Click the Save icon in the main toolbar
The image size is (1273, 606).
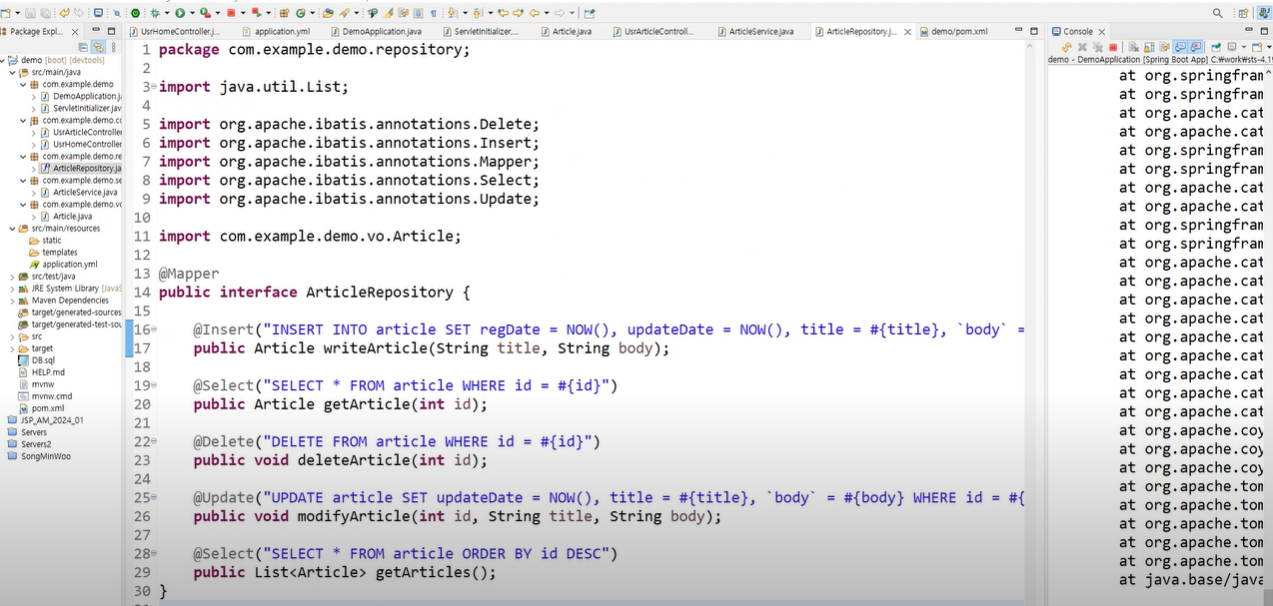coord(30,13)
